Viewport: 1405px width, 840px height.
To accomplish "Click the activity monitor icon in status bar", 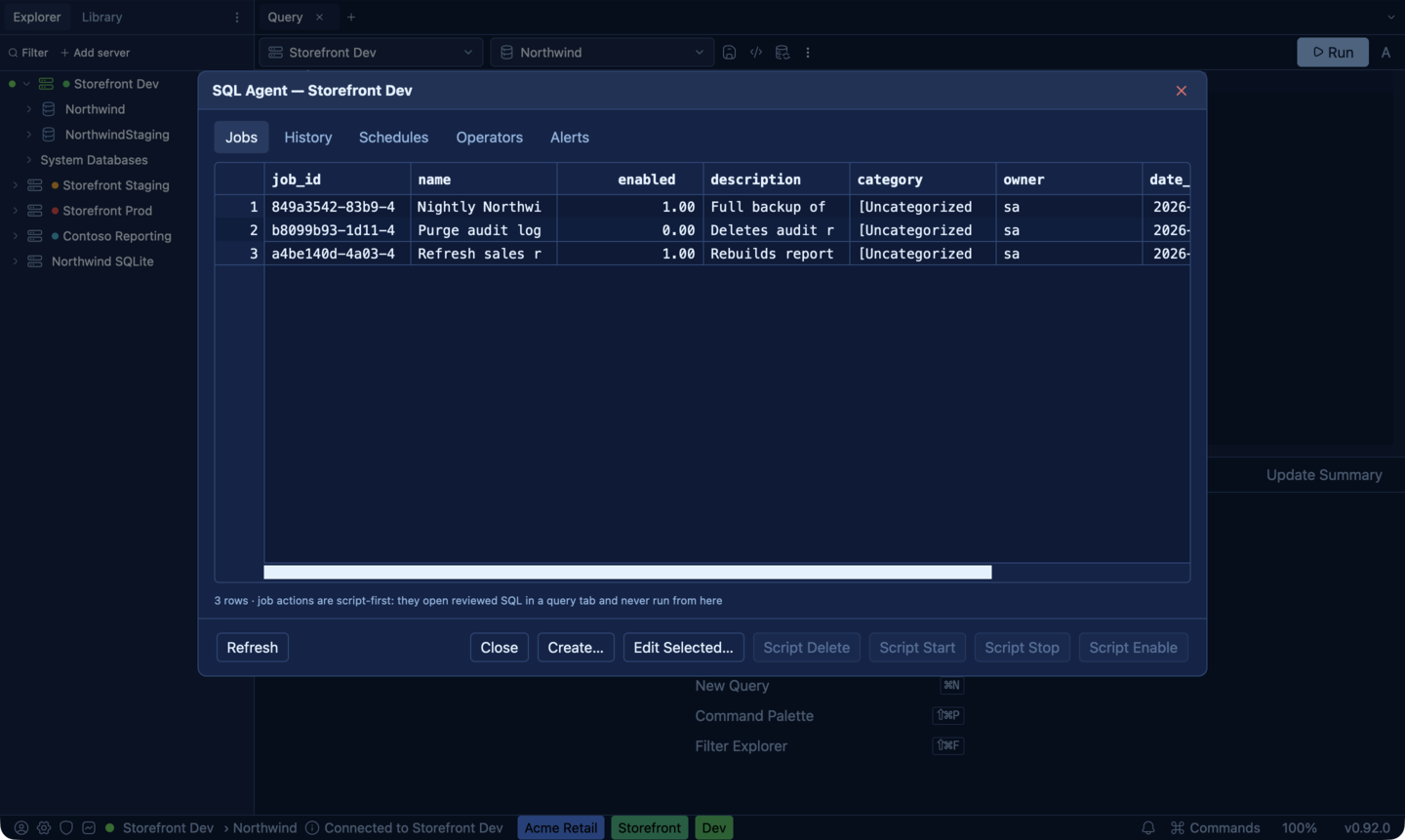I will pos(89,827).
